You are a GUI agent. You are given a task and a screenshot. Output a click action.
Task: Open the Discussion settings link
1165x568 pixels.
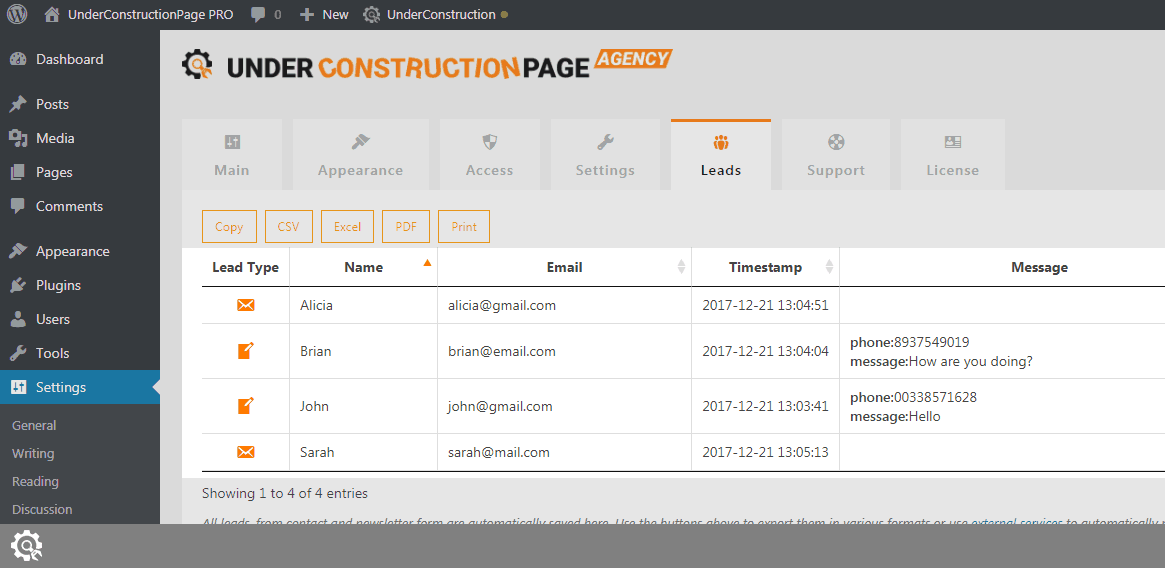42,509
